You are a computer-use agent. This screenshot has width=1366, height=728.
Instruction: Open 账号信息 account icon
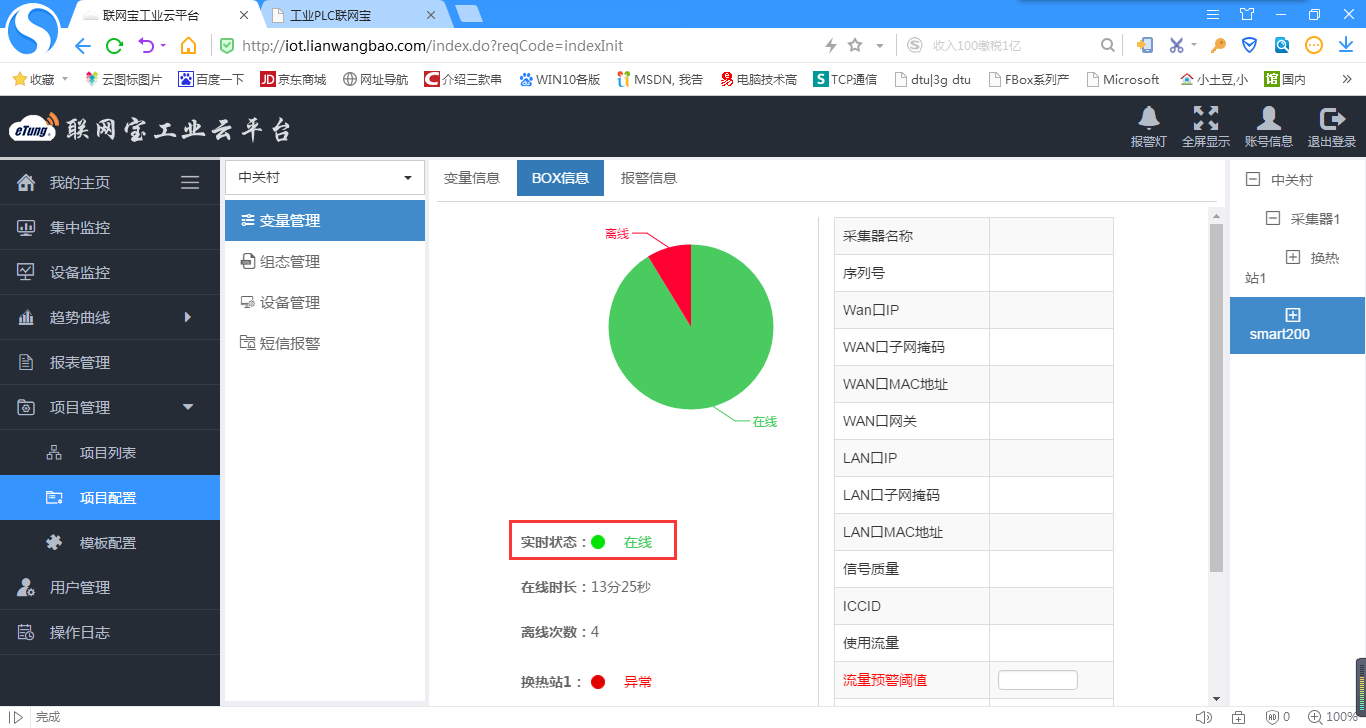click(1268, 117)
